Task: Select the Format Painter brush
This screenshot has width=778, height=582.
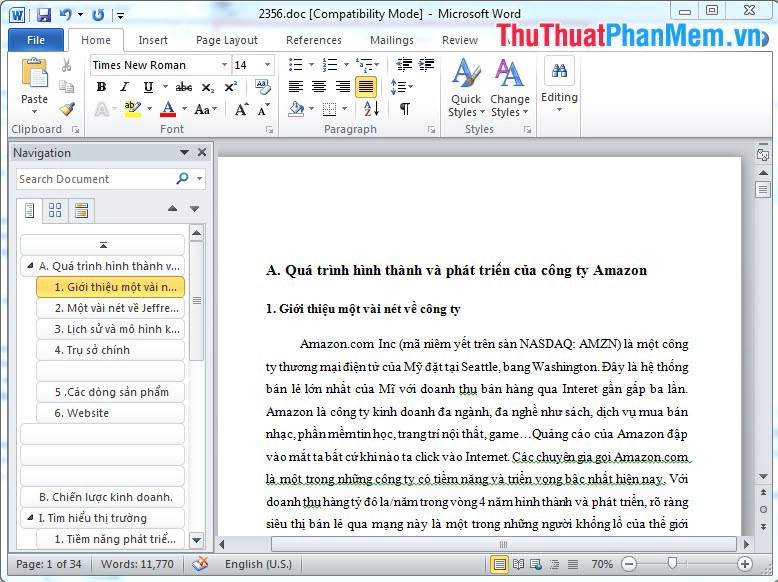Action: coord(66,109)
